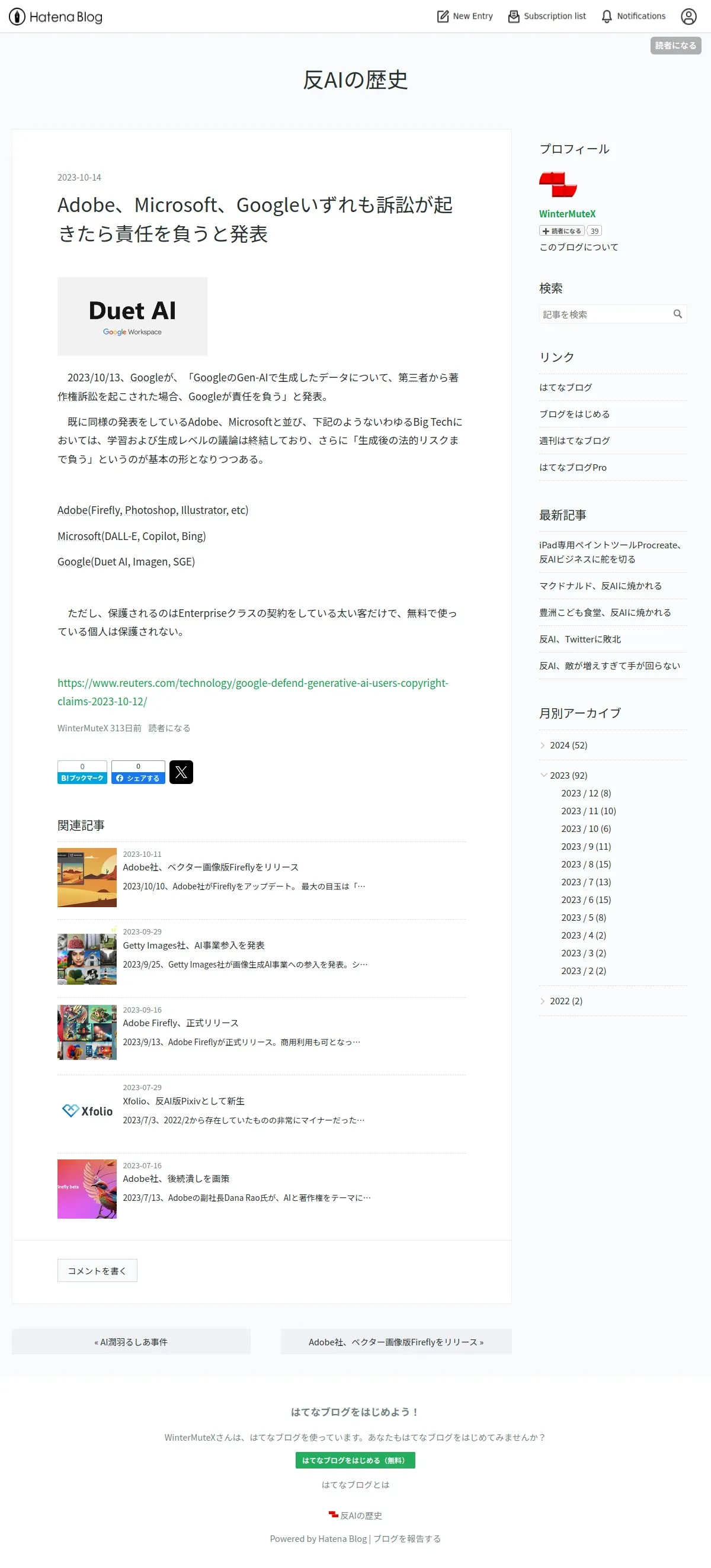The height and width of the screenshot is (1568, 711).
Task: Open the 2024 (52) archive link
Action: (568, 746)
